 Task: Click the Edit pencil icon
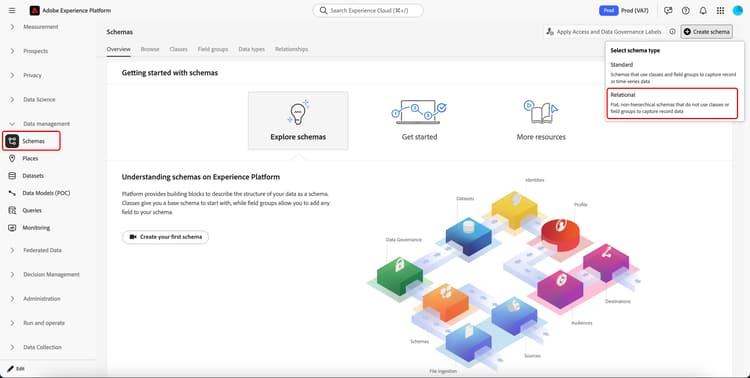click(10, 369)
